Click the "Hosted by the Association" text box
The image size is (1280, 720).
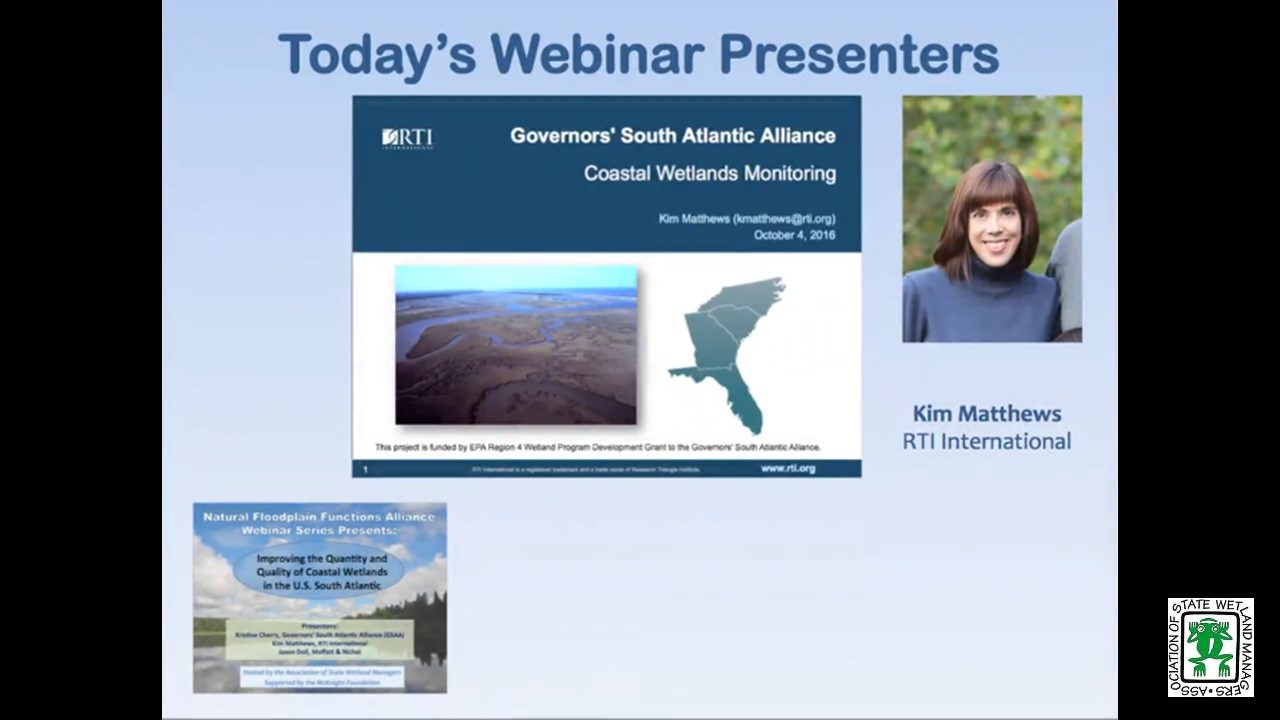(319, 676)
